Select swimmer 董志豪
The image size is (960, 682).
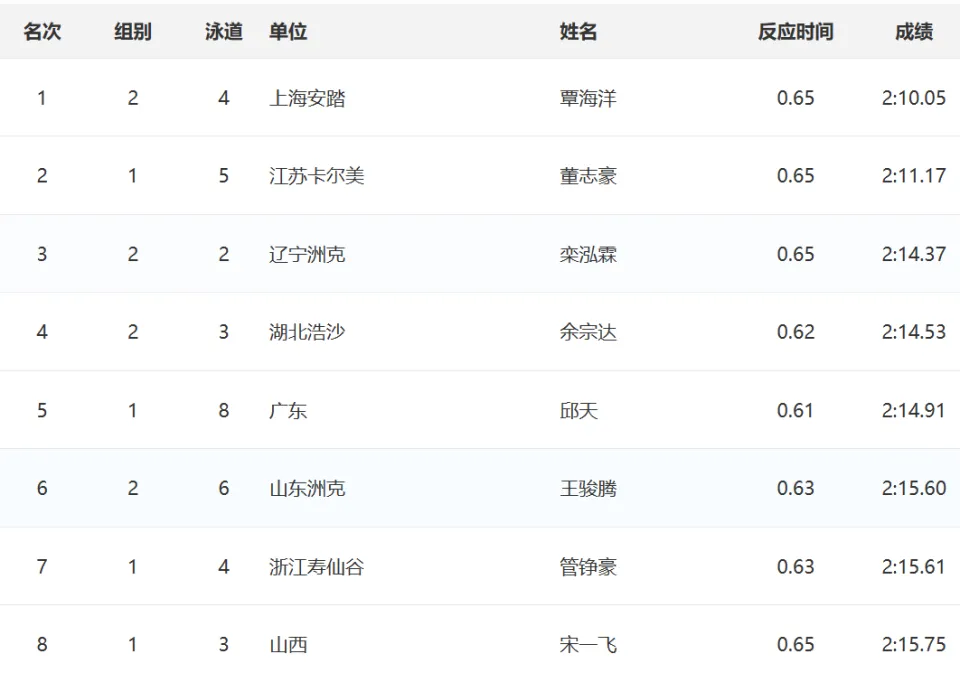[588, 176]
